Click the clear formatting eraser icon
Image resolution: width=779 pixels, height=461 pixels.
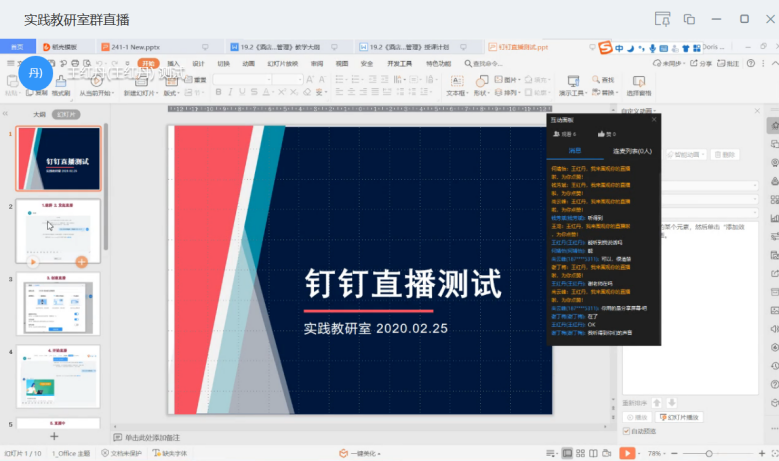(x=308, y=92)
